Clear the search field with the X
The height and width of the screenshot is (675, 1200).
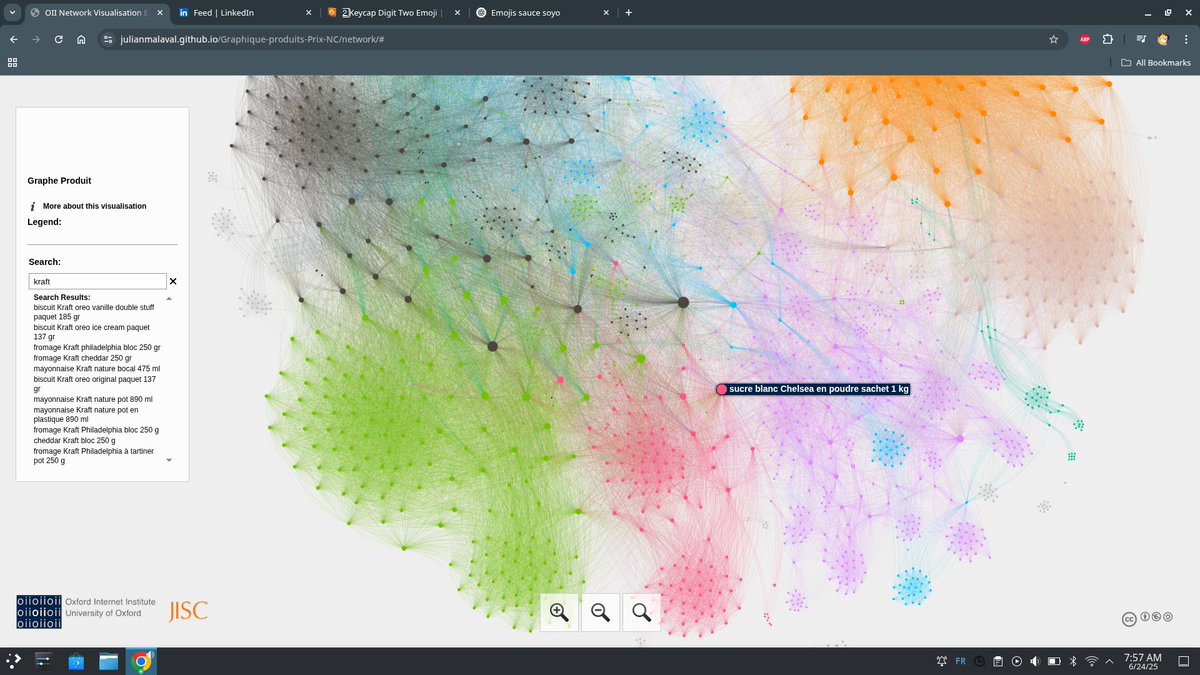pos(173,282)
